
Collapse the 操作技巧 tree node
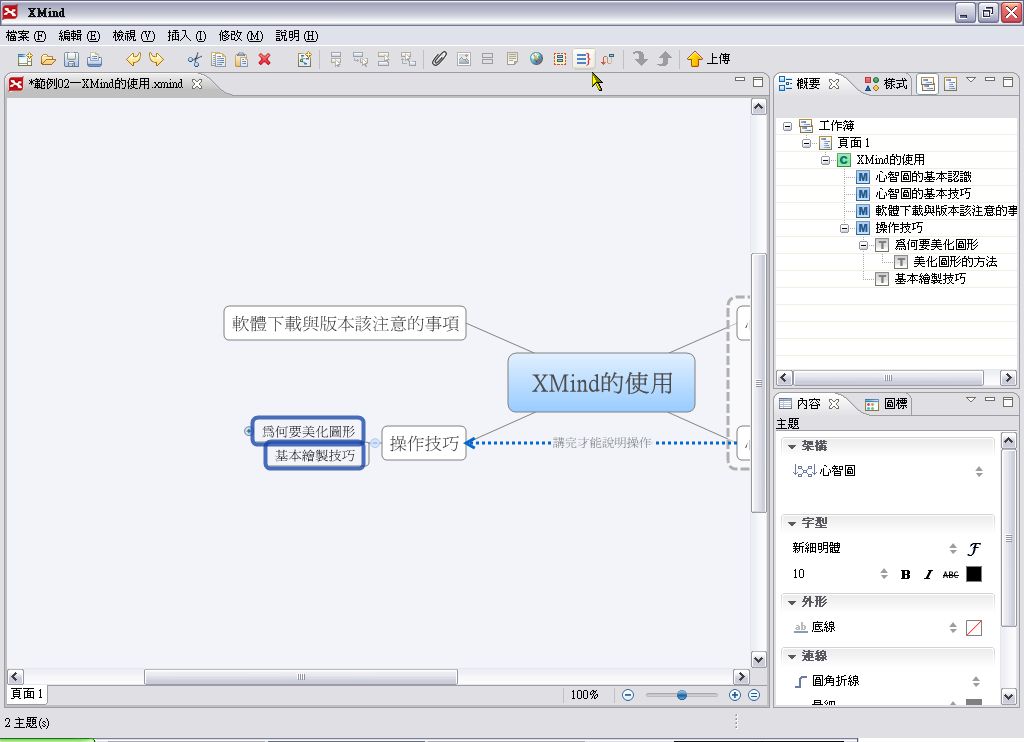[x=844, y=228]
